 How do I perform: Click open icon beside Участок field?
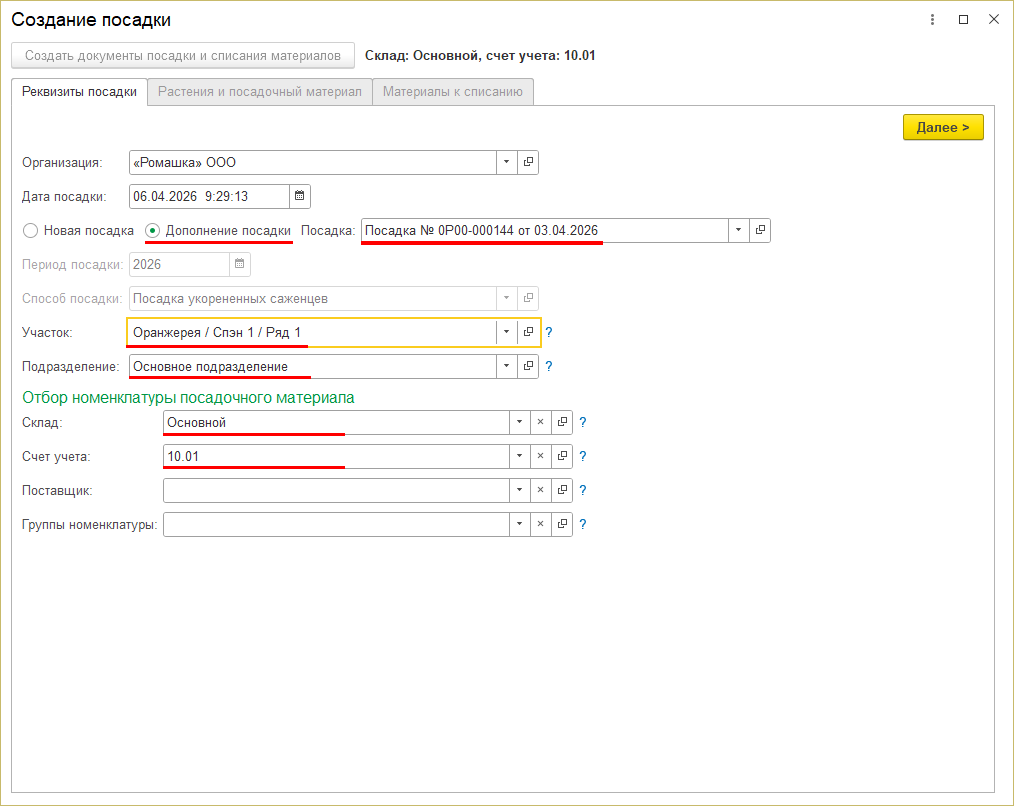coord(528,332)
